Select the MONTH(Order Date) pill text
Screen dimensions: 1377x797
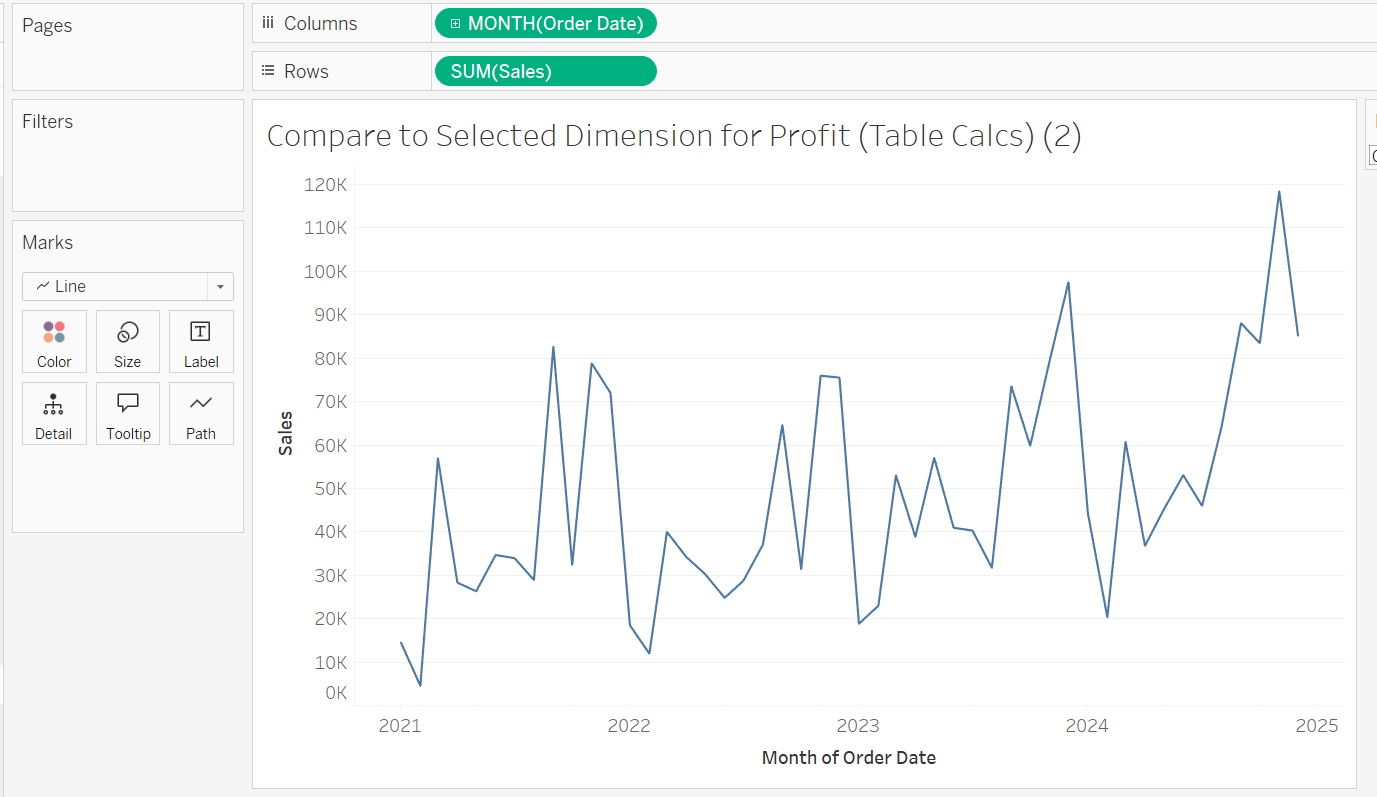coord(555,23)
